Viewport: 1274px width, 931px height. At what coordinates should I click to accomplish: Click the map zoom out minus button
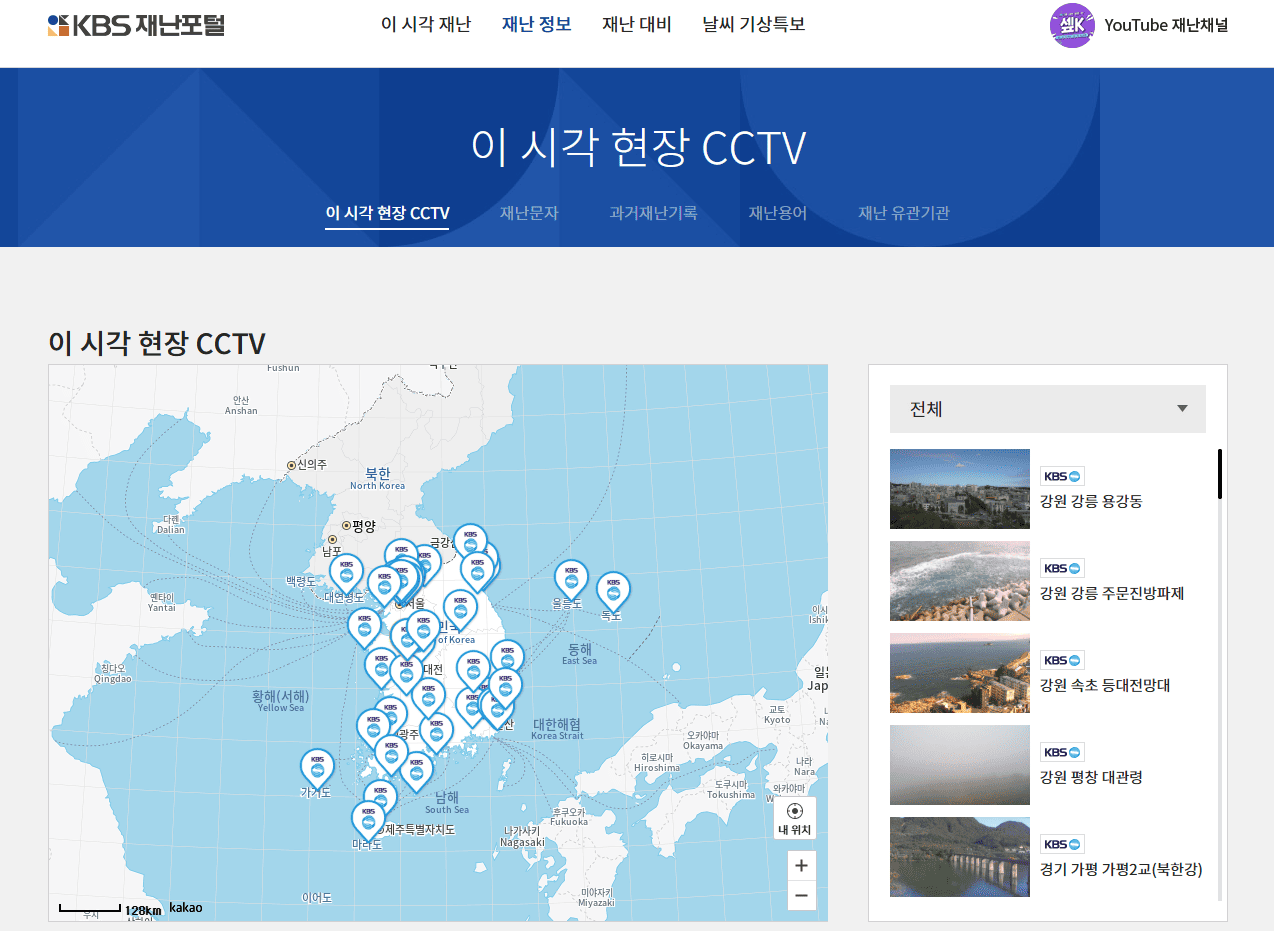point(800,896)
